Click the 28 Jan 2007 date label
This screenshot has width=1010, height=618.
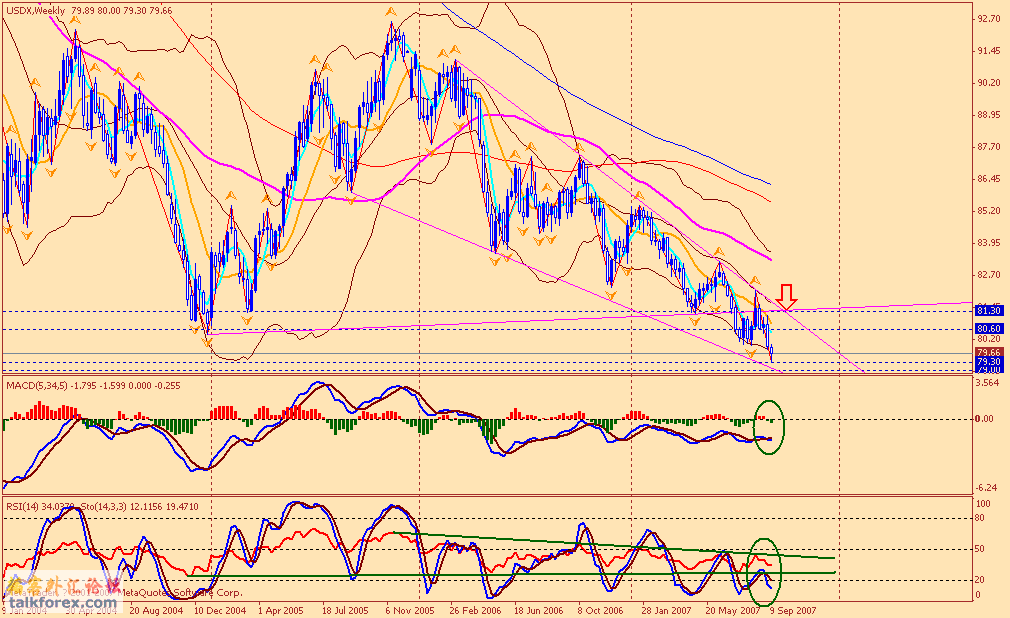point(666,610)
